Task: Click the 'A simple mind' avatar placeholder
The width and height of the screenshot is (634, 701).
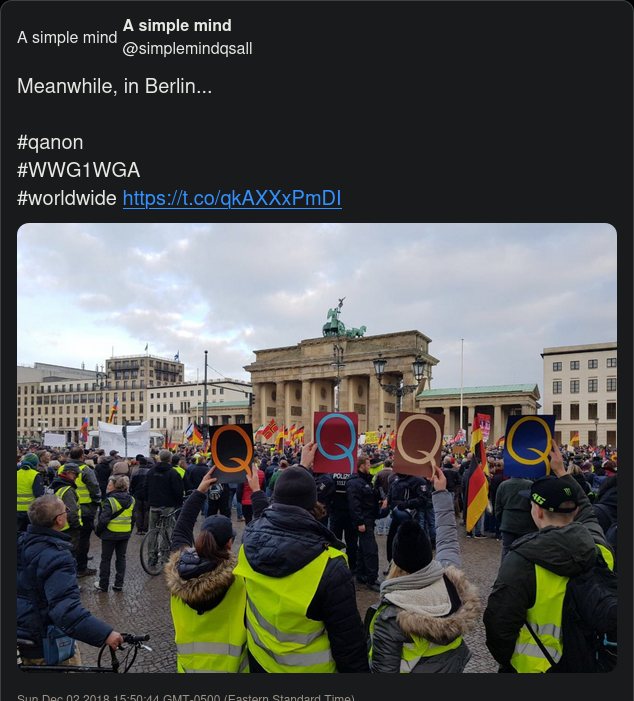Action: coord(67,38)
